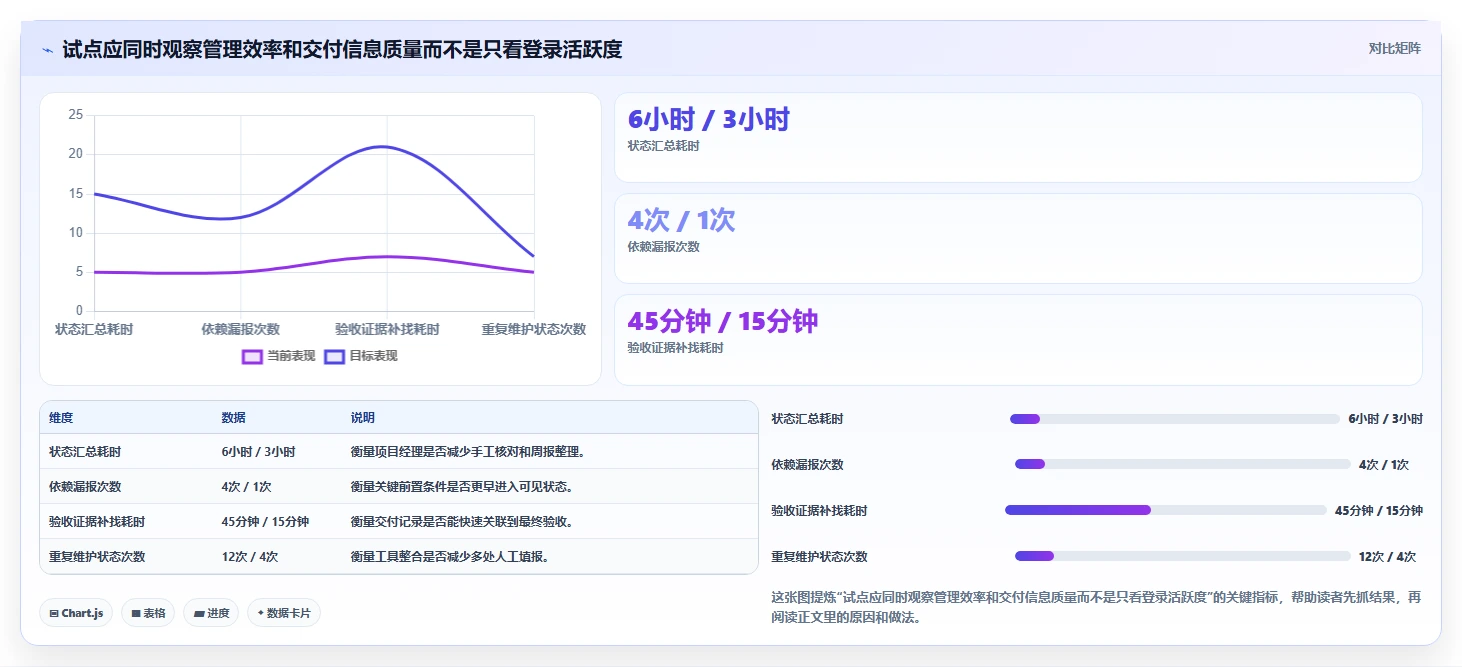
Task: Click the description 衡量关键前置条件是否更早进入可见状态
Action: coord(461,487)
